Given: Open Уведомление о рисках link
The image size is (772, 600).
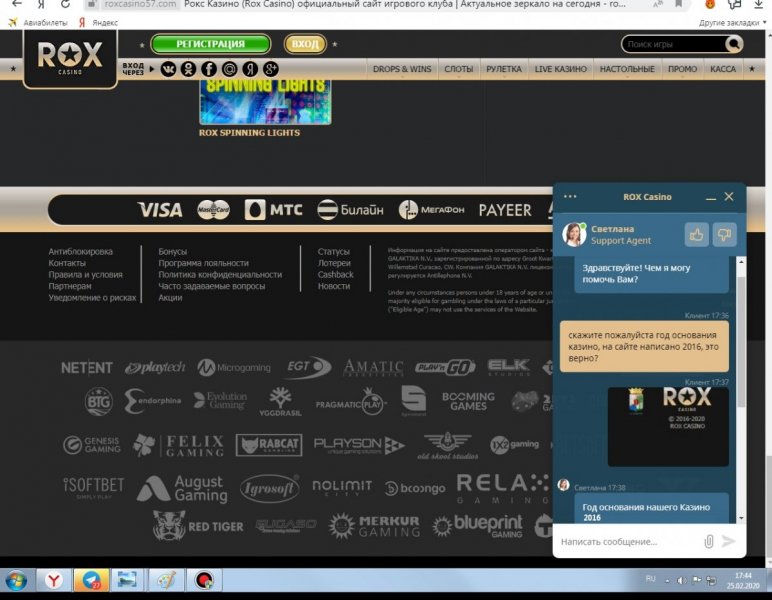Looking at the screenshot, I should coord(92,297).
